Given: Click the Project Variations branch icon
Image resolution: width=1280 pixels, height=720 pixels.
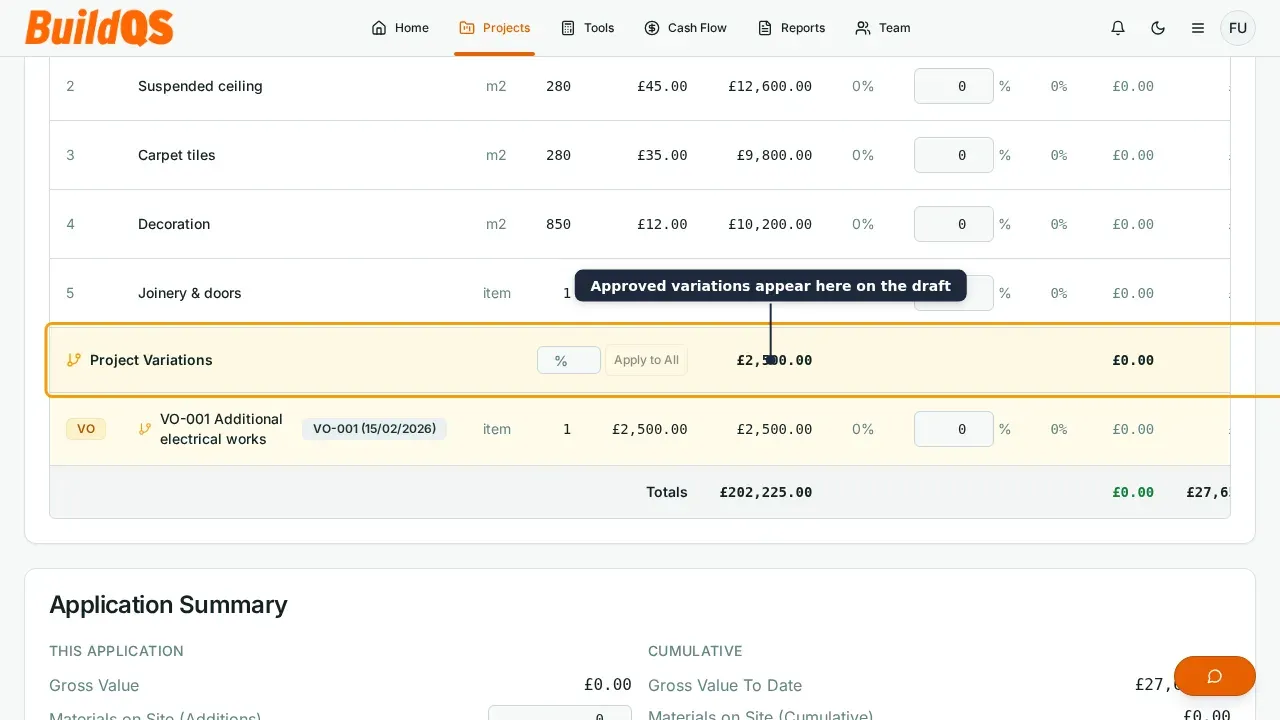Looking at the screenshot, I should 74,360.
